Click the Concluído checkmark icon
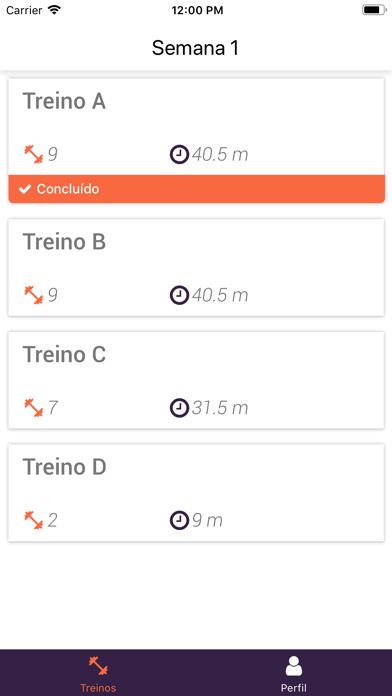The height and width of the screenshot is (696, 392). (x=25, y=189)
